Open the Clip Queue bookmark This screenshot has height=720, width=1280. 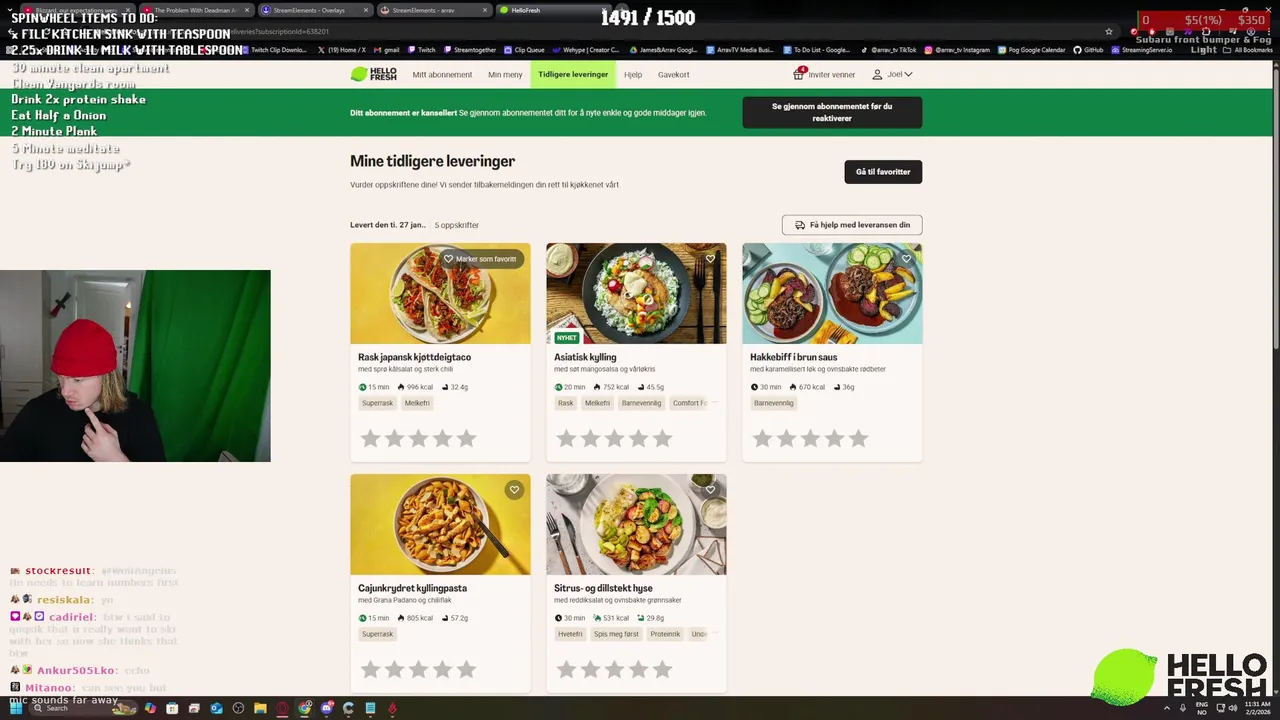[x=525, y=49]
